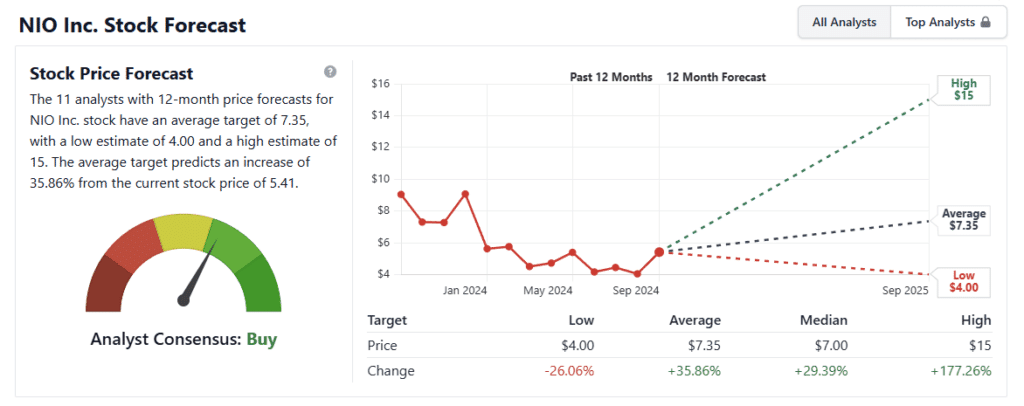Click the analyst consensus gauge needle
The image size is (1024, 406).
click(x=199, y=277)
